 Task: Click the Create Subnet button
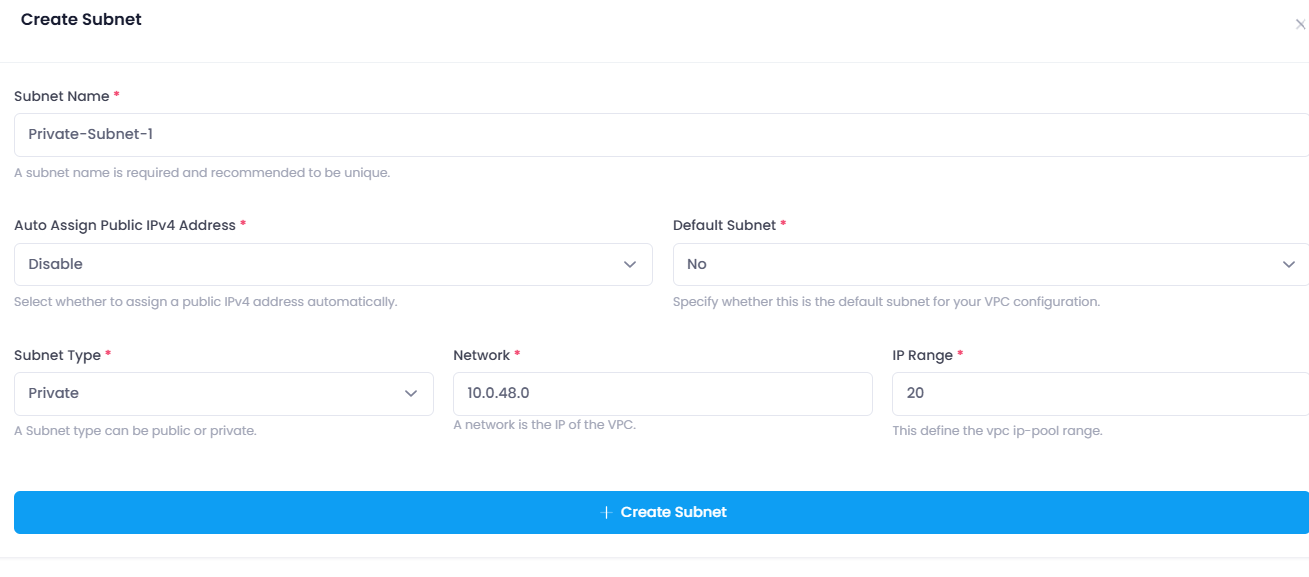(x=661, y=512)
